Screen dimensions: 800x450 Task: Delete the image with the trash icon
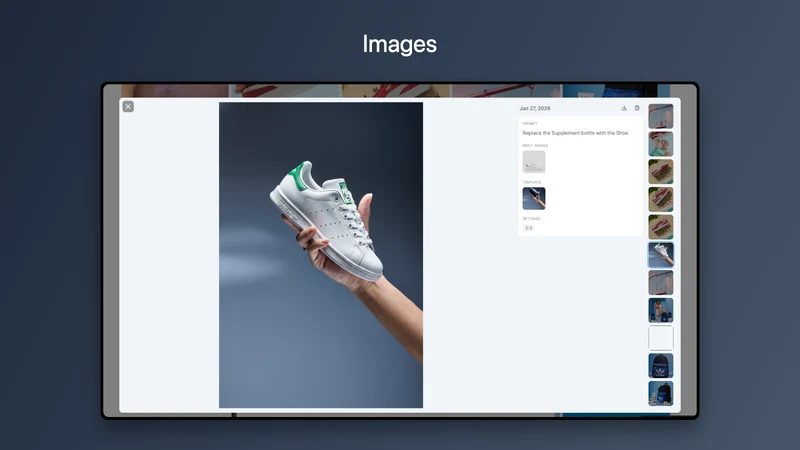click(637, 108)
